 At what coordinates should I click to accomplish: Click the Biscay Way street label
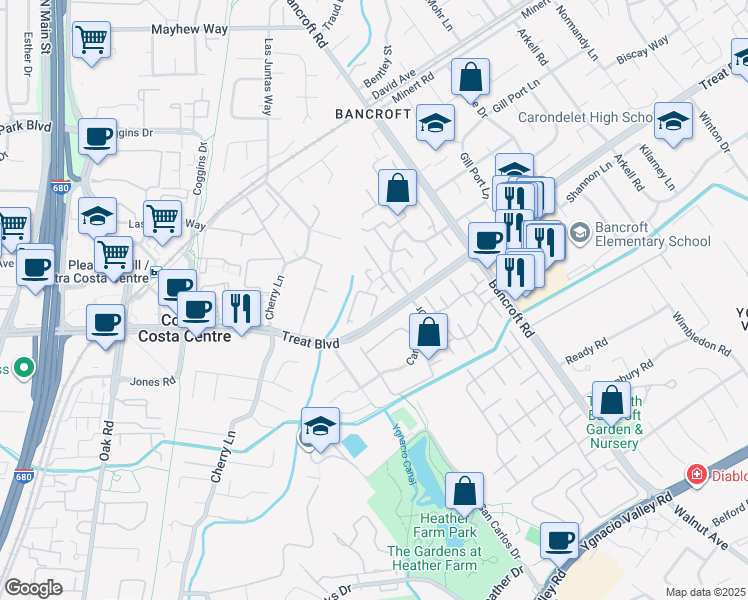(642, 50)
